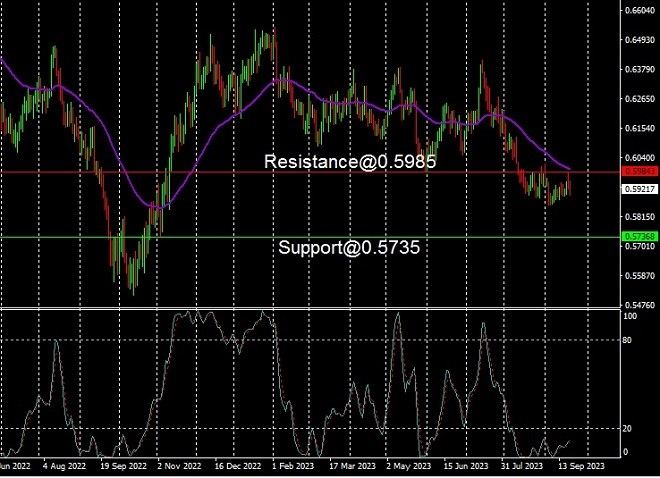Click the 19 Sep 2022 date label
Image resolution: width=660 pixels, height=478 pixels.
point(123,466)
